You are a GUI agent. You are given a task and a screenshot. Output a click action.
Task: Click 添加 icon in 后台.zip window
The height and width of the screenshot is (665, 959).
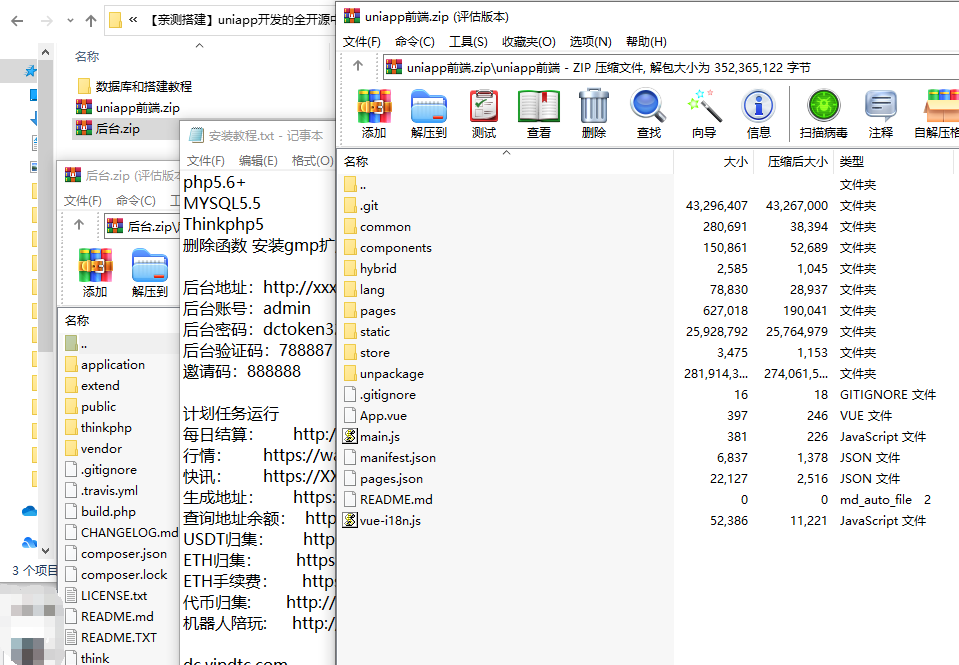point(95,265)
